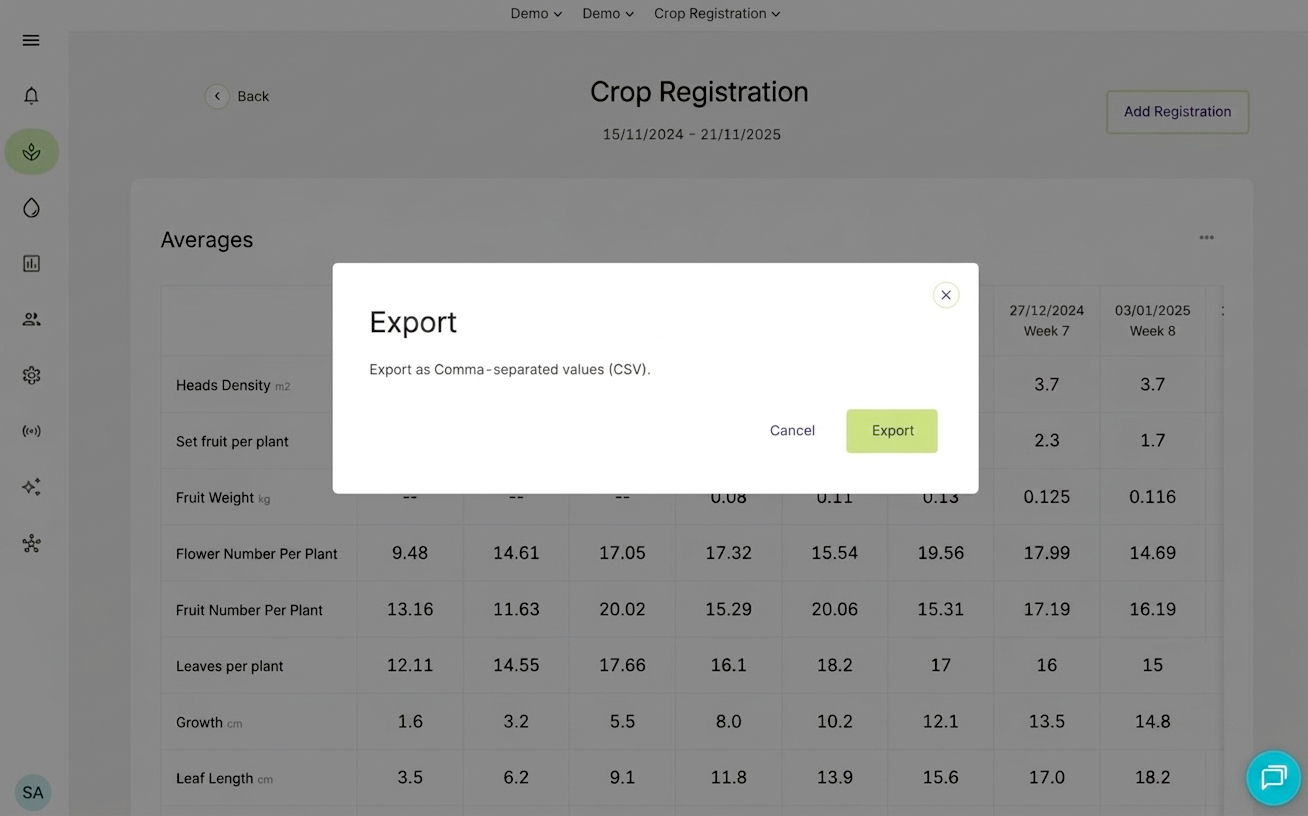Open the hamburger menu in sidebar
Viewport: 1308px width, 816px height.
tap(31, 40)
